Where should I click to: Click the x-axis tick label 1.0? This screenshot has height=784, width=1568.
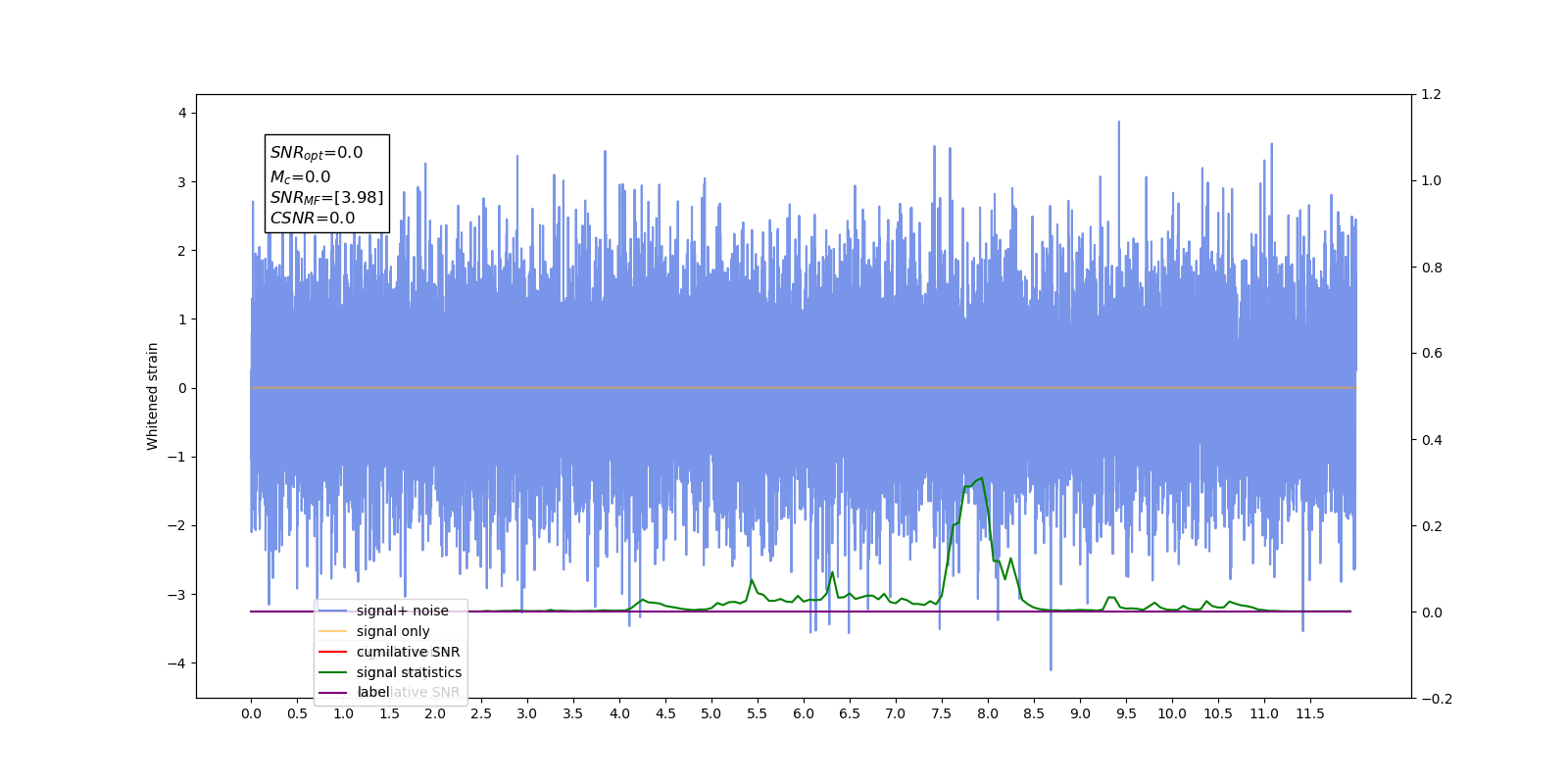pyautogui.click(x=343, y=713)
